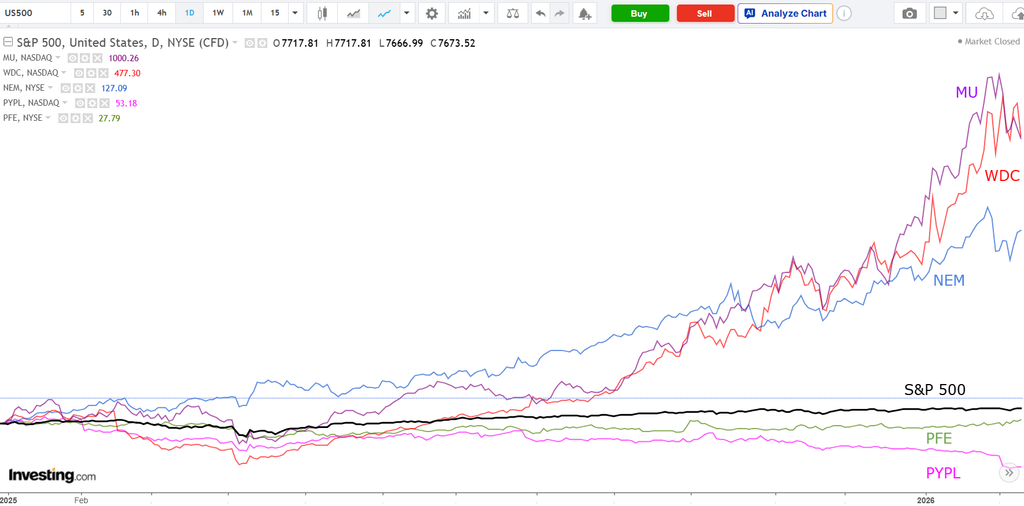Select the 1D timeframe
This screenshot has height=506, width=1024.
click(189, 13)
